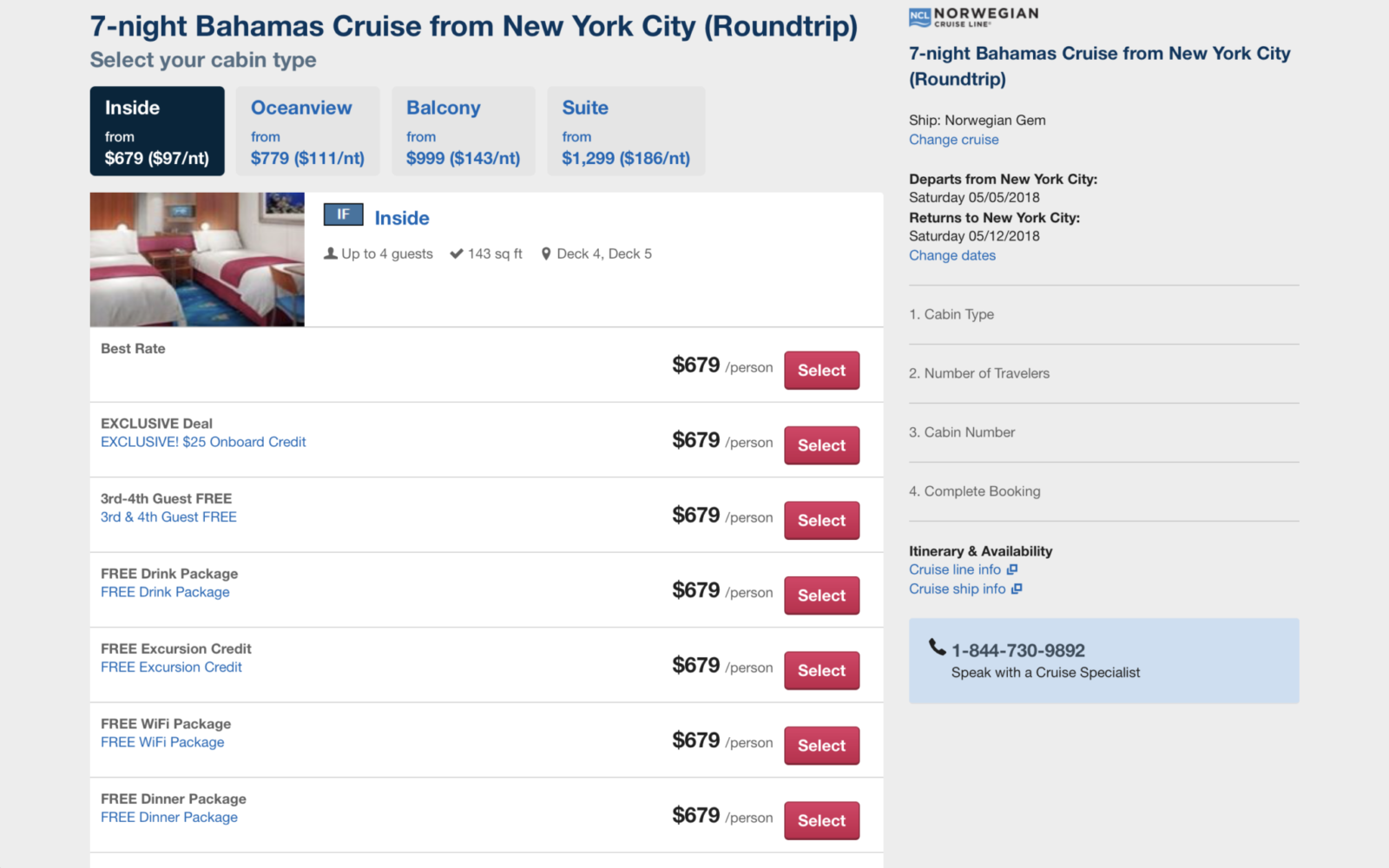The image size is (1389, 868).
Task: Click the location pin icon near Deck 4, Deck 5
Action: (x=546, y=253)
